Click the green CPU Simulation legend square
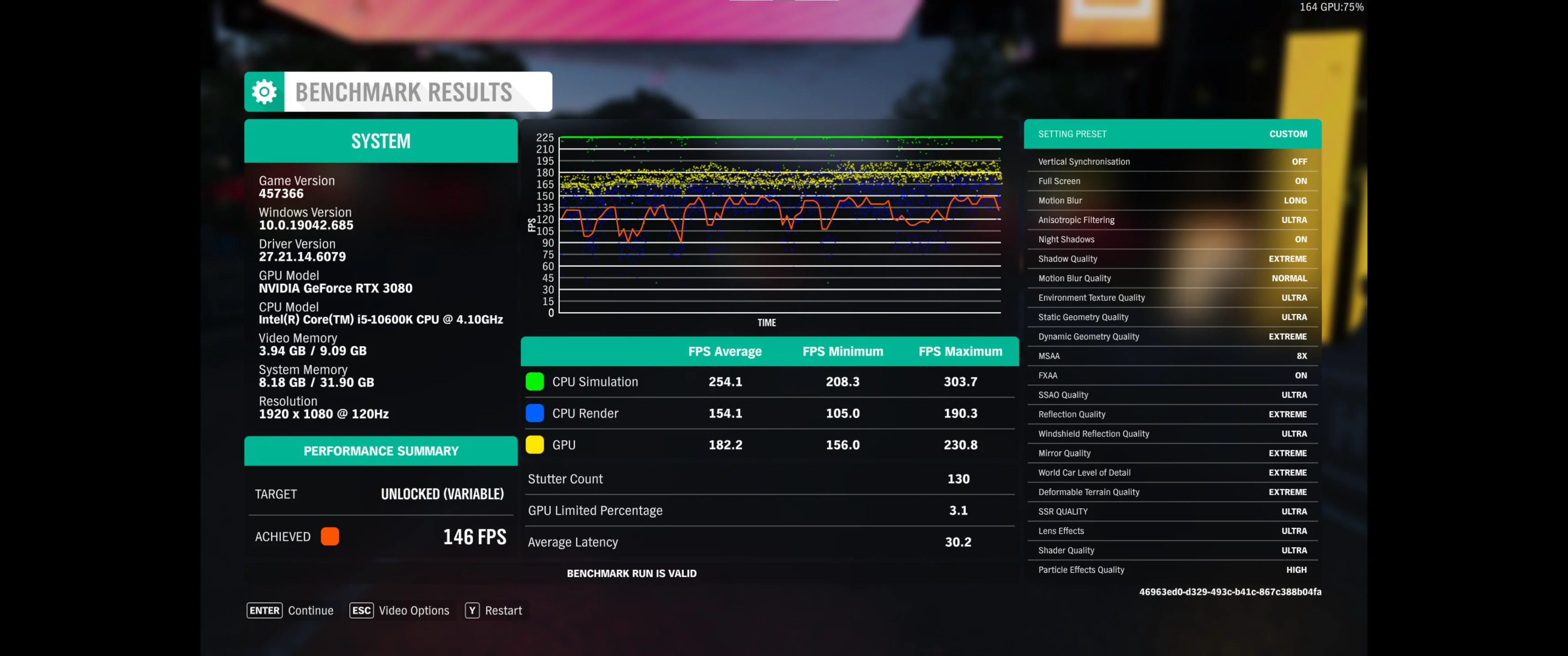Viewport: 1568px width, 656px height. click(534, 382)
